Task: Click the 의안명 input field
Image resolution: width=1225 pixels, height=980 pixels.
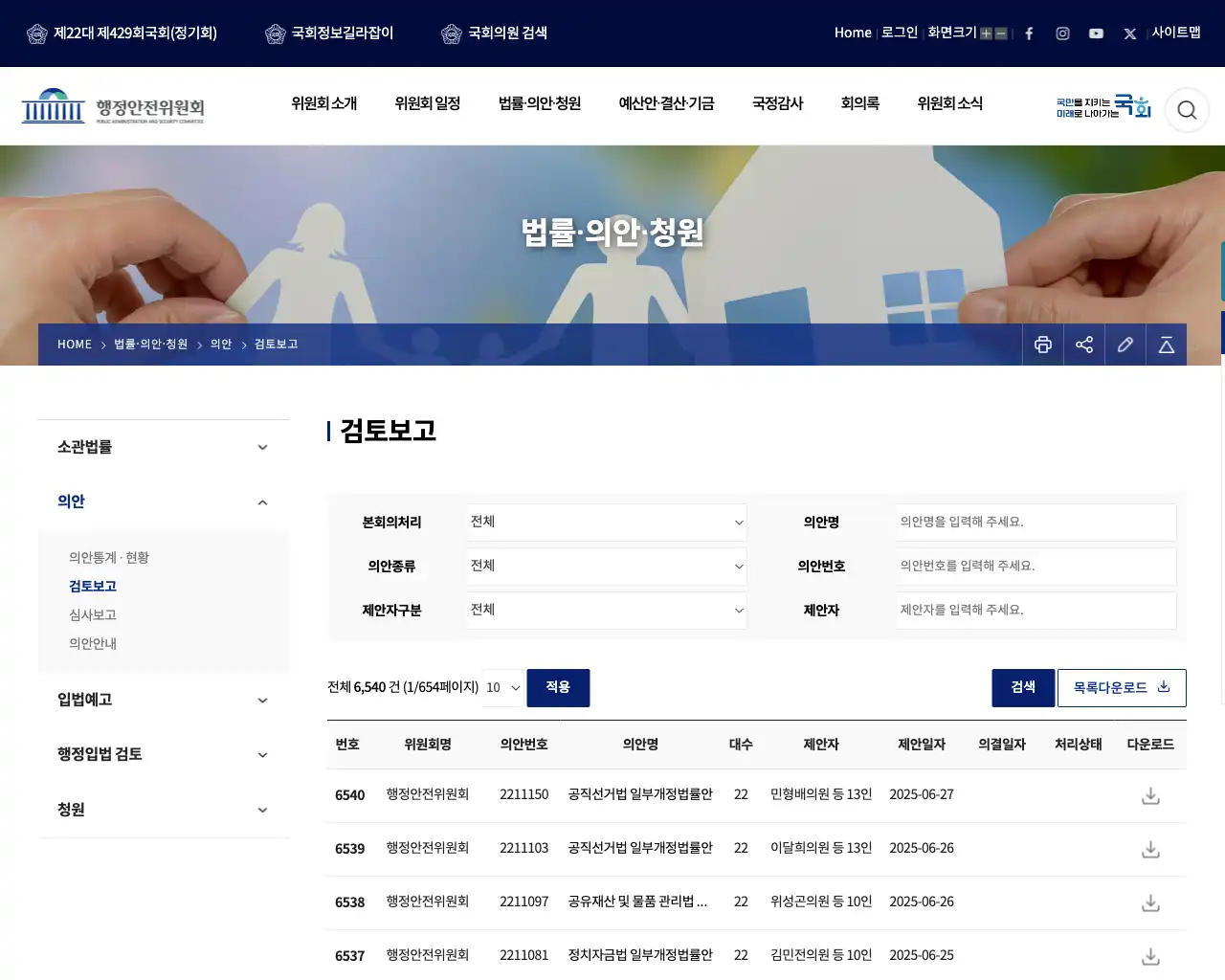Action: tap(1036, 523)
